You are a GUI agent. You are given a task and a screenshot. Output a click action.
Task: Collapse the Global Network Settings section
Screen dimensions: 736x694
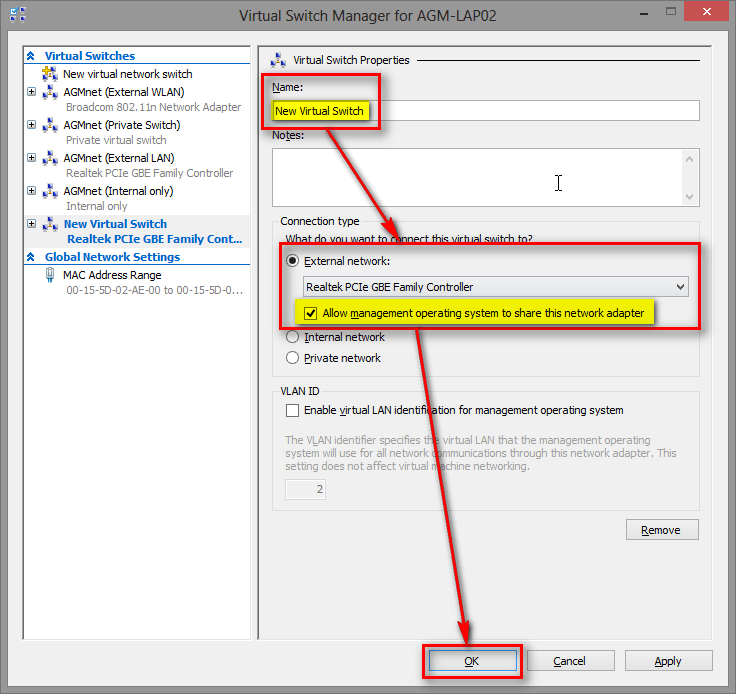(x=31, y=257)
